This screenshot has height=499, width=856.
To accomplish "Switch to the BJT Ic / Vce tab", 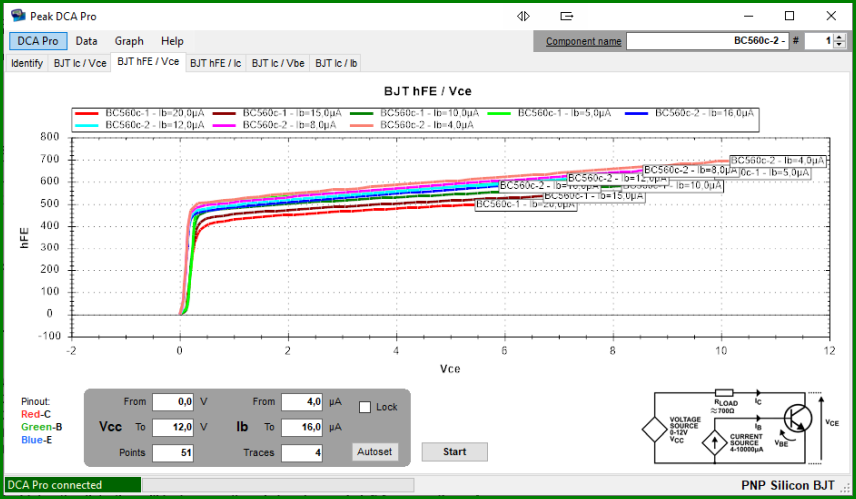I will (80, 63).
